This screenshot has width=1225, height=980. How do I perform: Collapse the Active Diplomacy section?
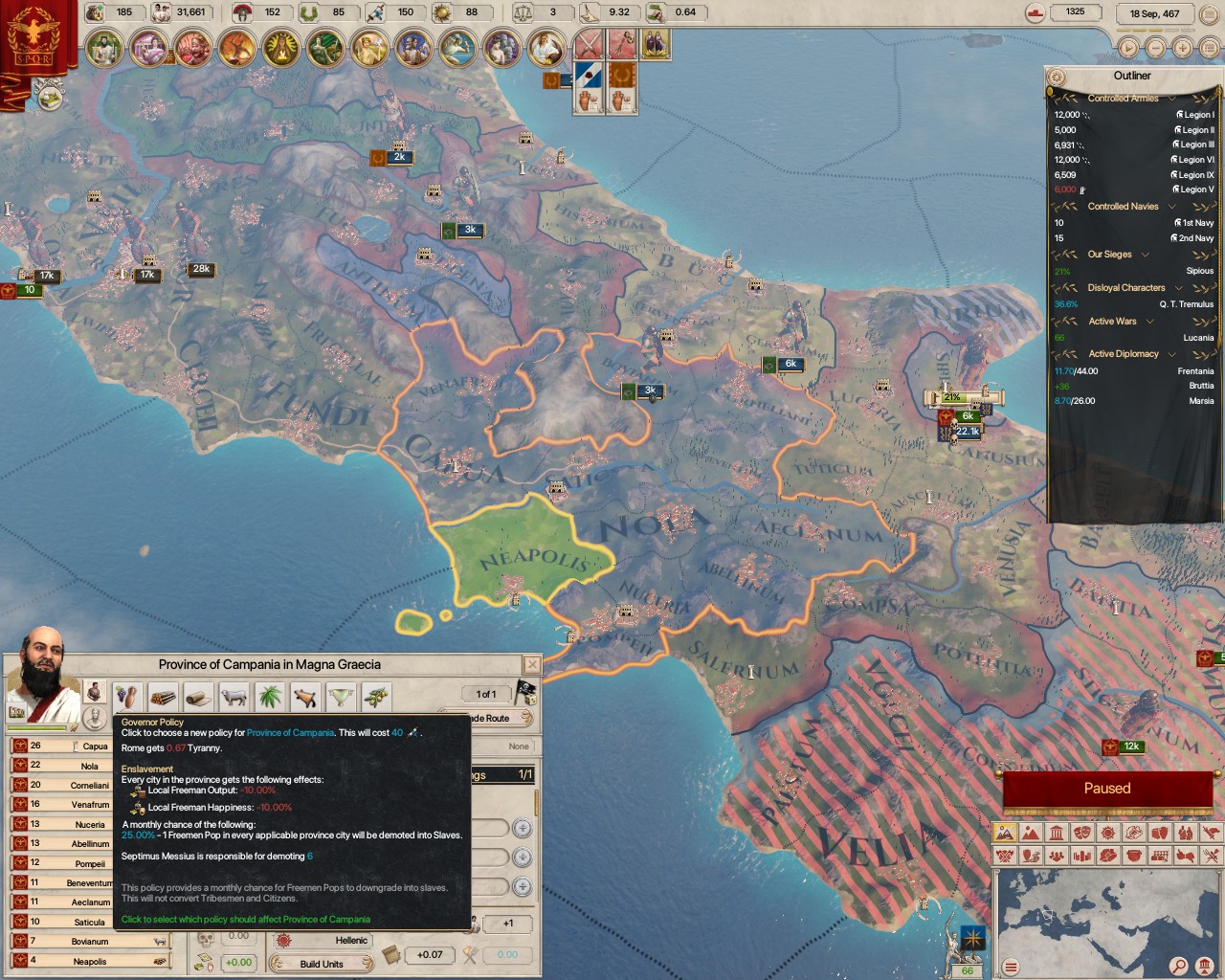(1172, 354)
